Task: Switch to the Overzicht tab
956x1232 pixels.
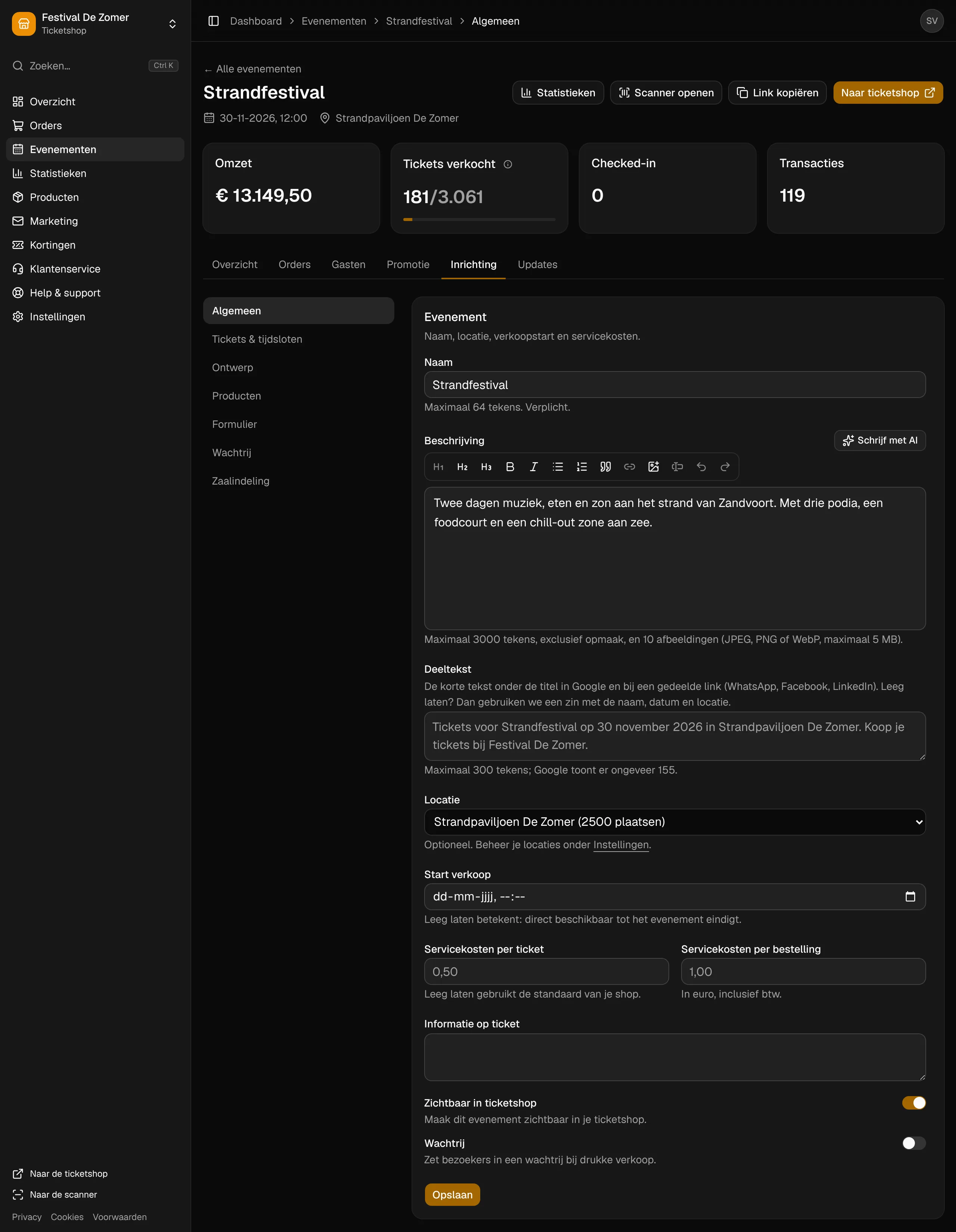Action: (235, 265)
